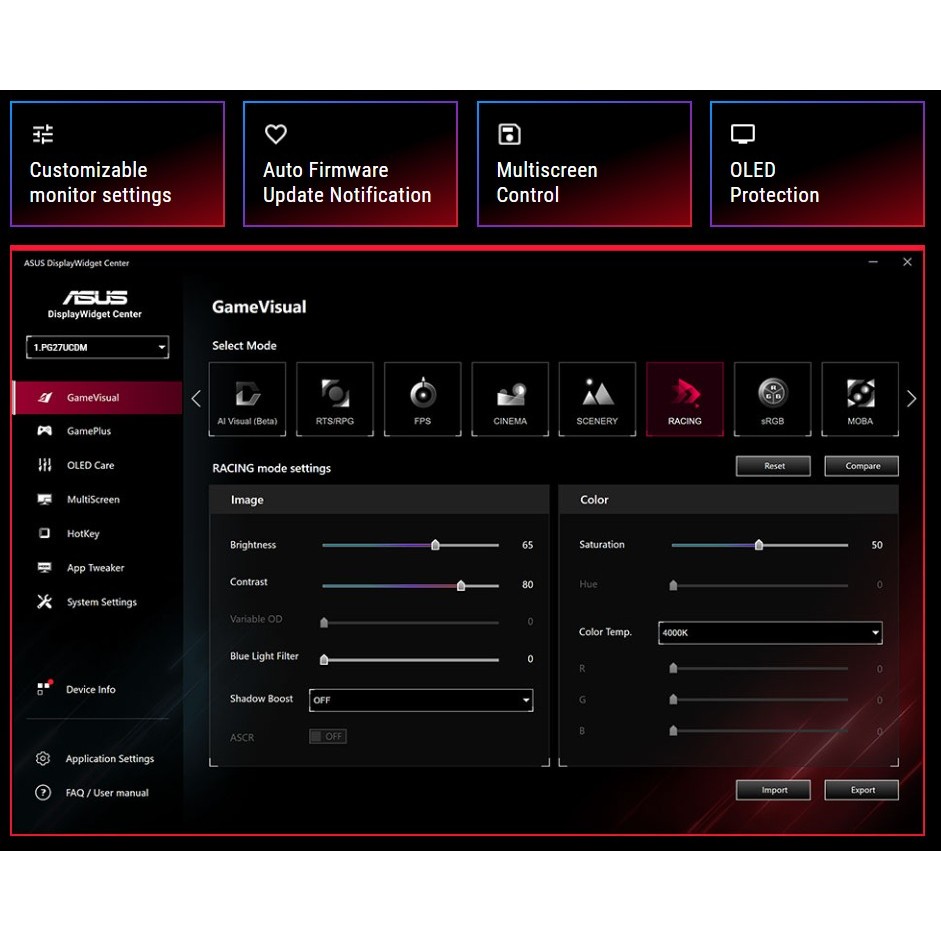The width and height of the screenshot is (941, 941).
Task: Open the Shadow Boost dropdown
Action: (x=421, y=700)
